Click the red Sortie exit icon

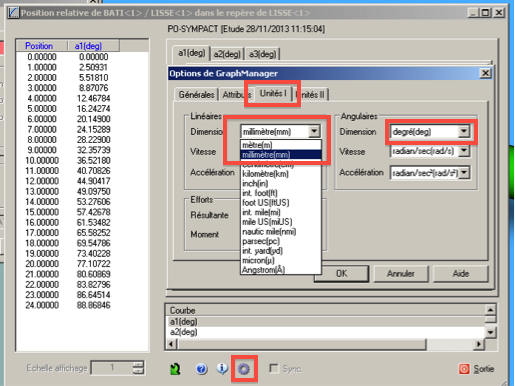(464, 369)
